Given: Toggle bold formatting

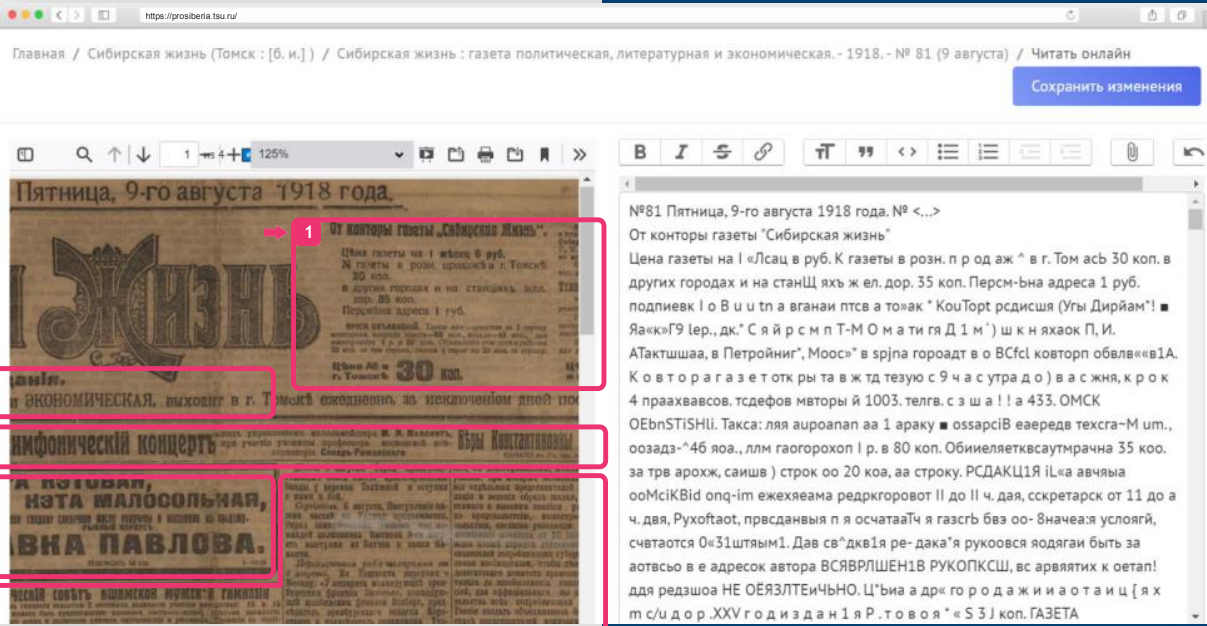Looking at the screenshot, I should tap(640, 152).
